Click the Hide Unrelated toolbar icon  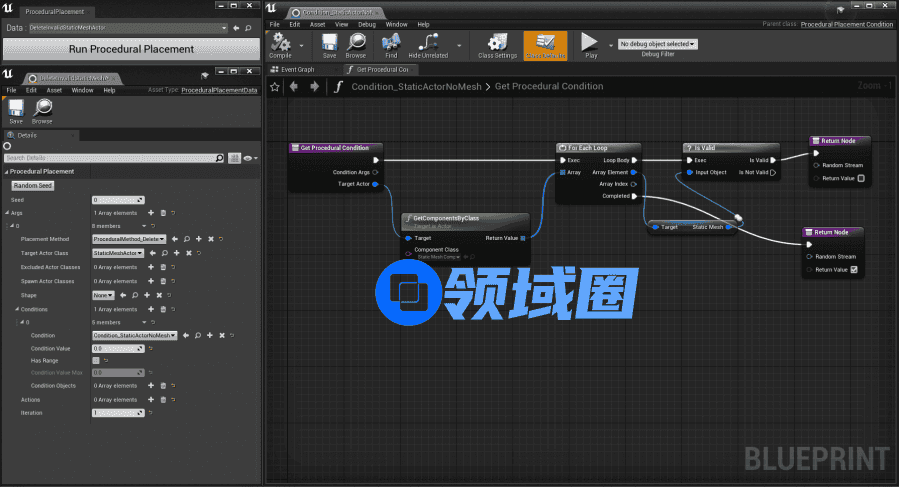pyautogui.click(x=429, y=44)
